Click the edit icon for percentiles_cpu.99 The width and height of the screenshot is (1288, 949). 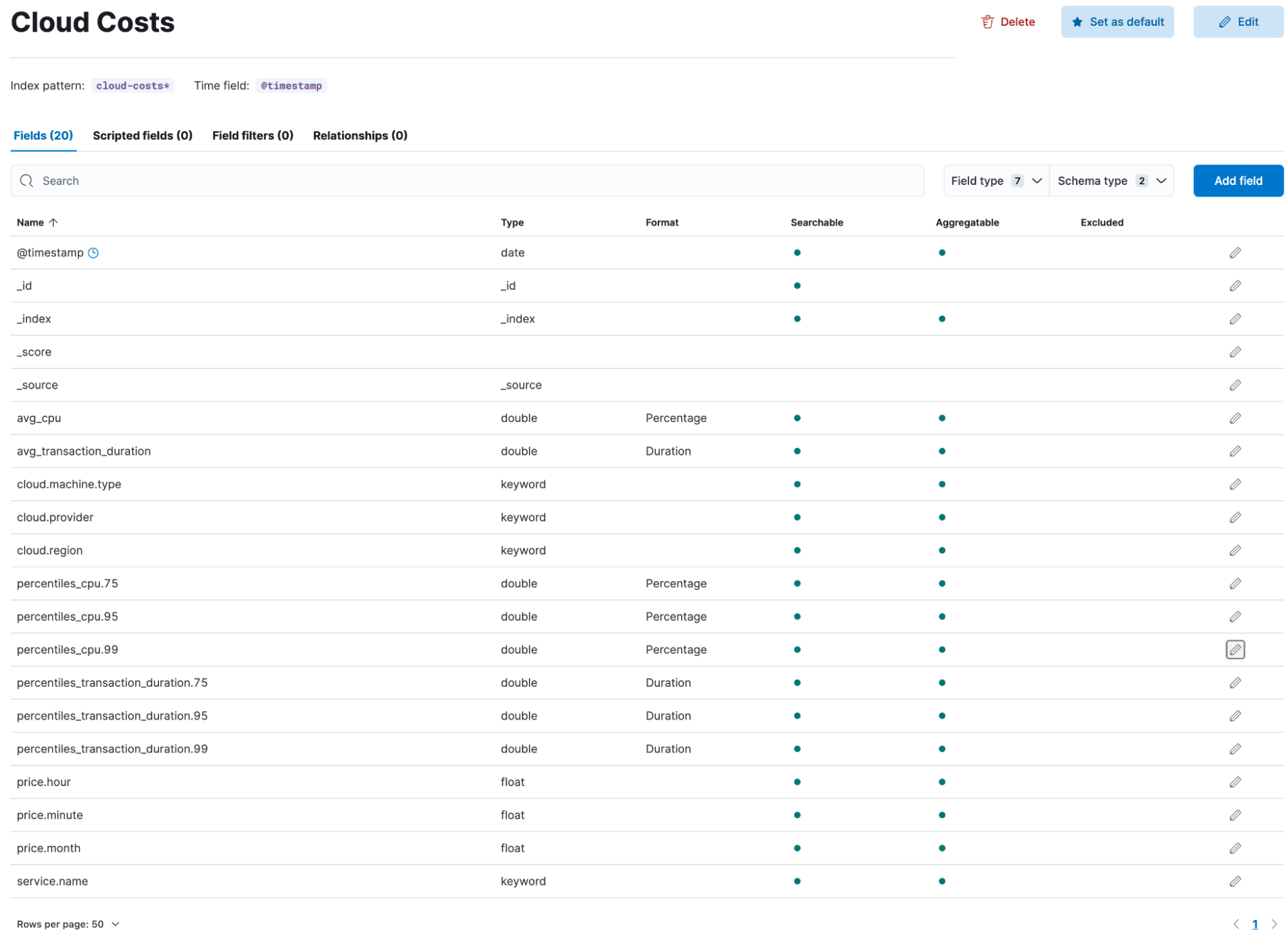click(1236, 649)
